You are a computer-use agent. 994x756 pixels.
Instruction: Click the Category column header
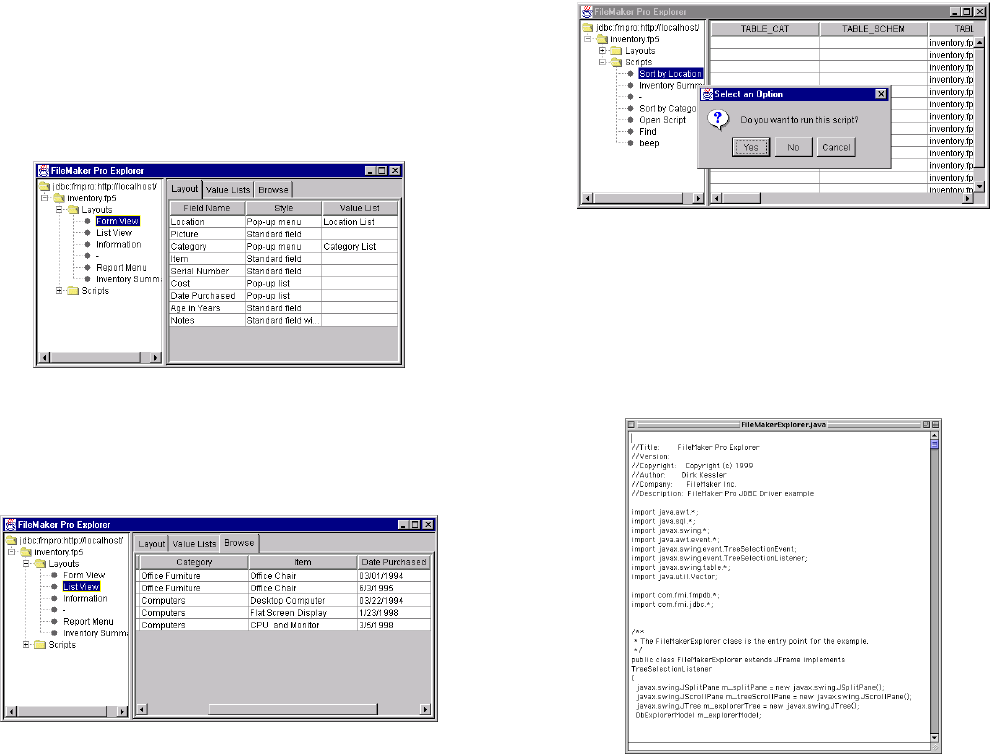coord(194,562)
